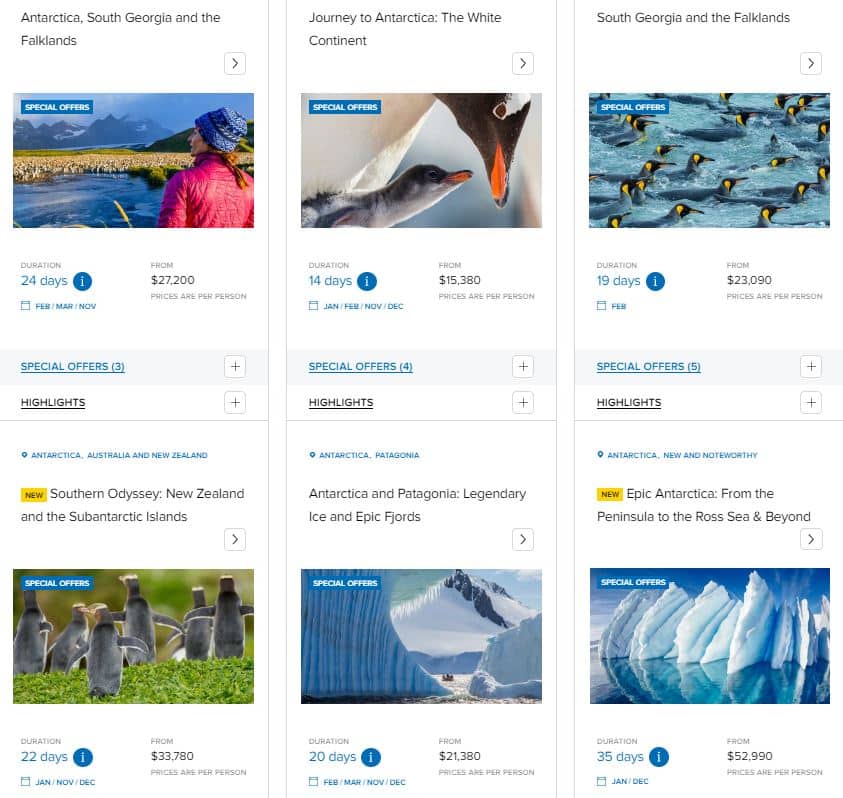Expand Highlights under the 24-day trip
This screenshot has height=798, width=843.
pyautogui.click(x=234, y=402)
